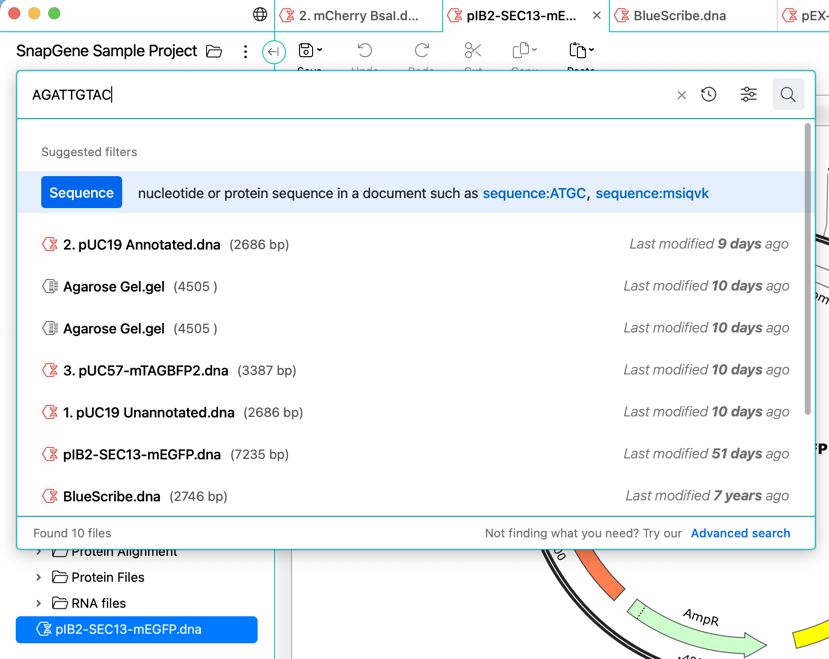
Task: Click the Found 10 files status text
Action: [x=72, y=533]
